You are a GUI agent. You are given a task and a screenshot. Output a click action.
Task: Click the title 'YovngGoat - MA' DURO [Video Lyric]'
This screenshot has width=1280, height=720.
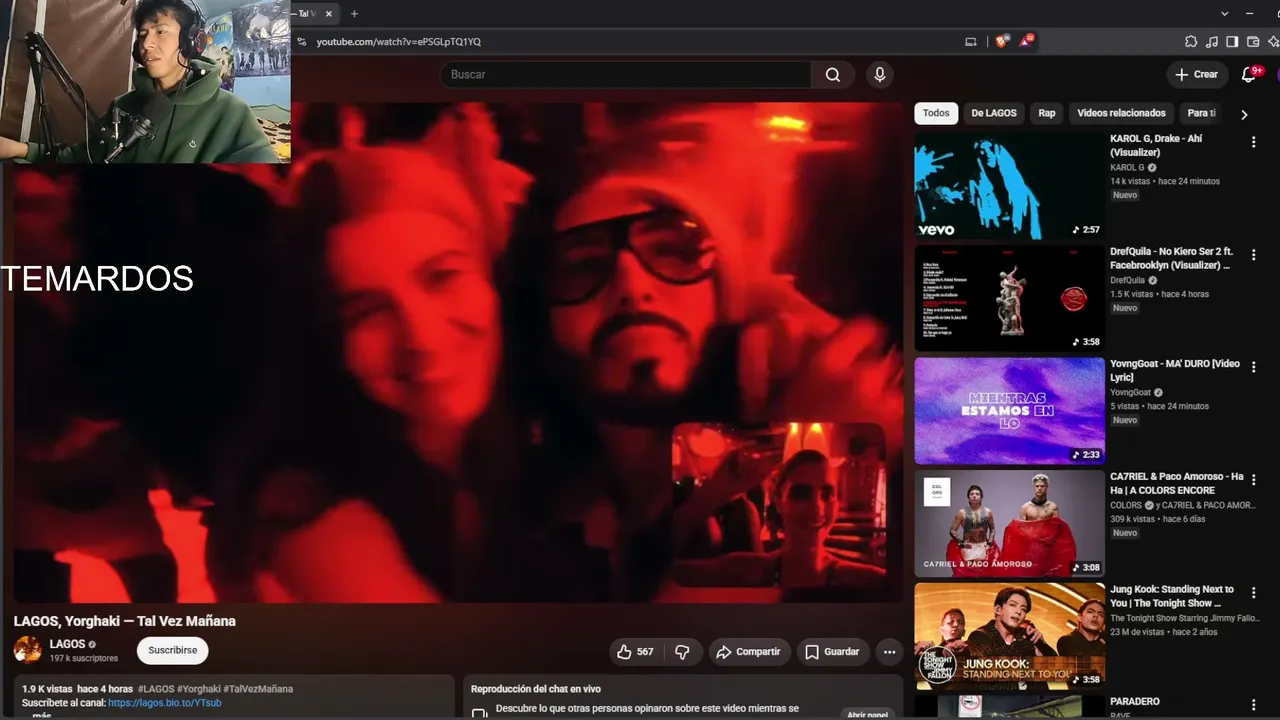1175,370
